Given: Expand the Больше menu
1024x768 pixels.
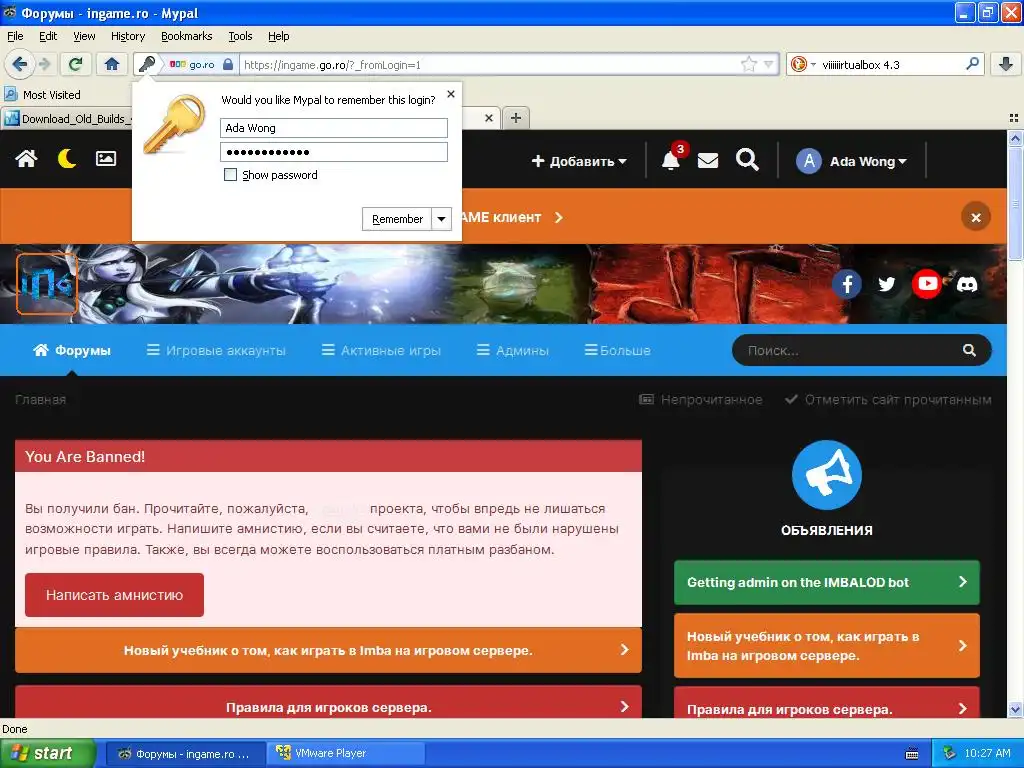Looking at the screenshot, I should pos(617,351).
